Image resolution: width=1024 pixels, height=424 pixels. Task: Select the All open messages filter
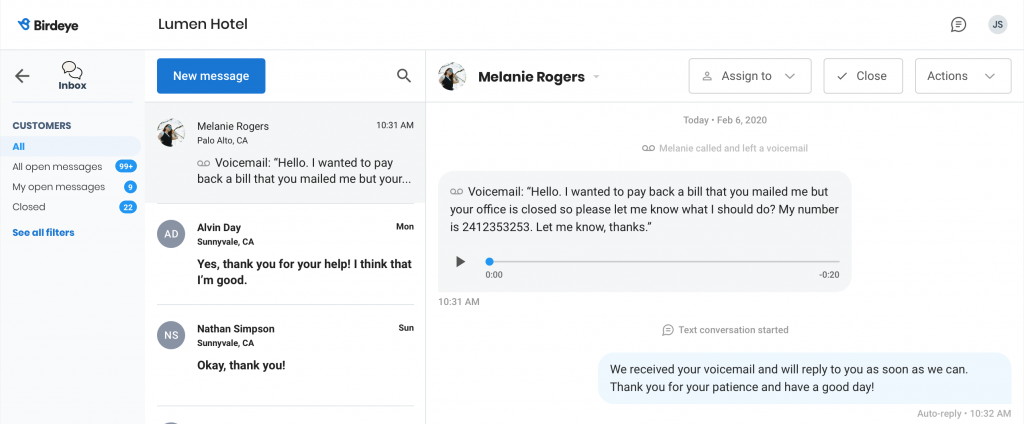pos(57,167)
